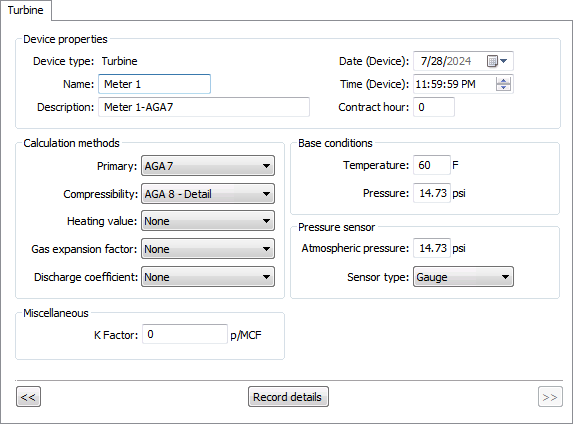This screenshot has height=424, width=573.
Task: Open the Sensor type dropdown
Action: click(463, 277)
